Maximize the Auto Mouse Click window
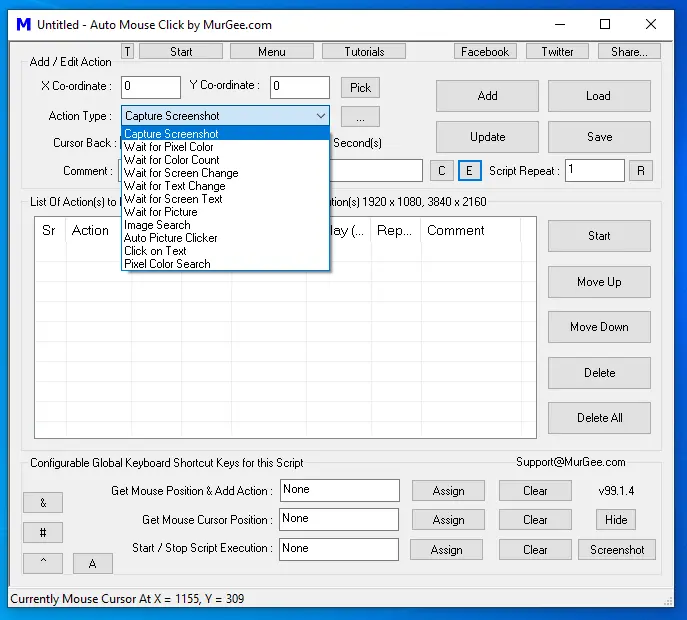 [605, 24]
